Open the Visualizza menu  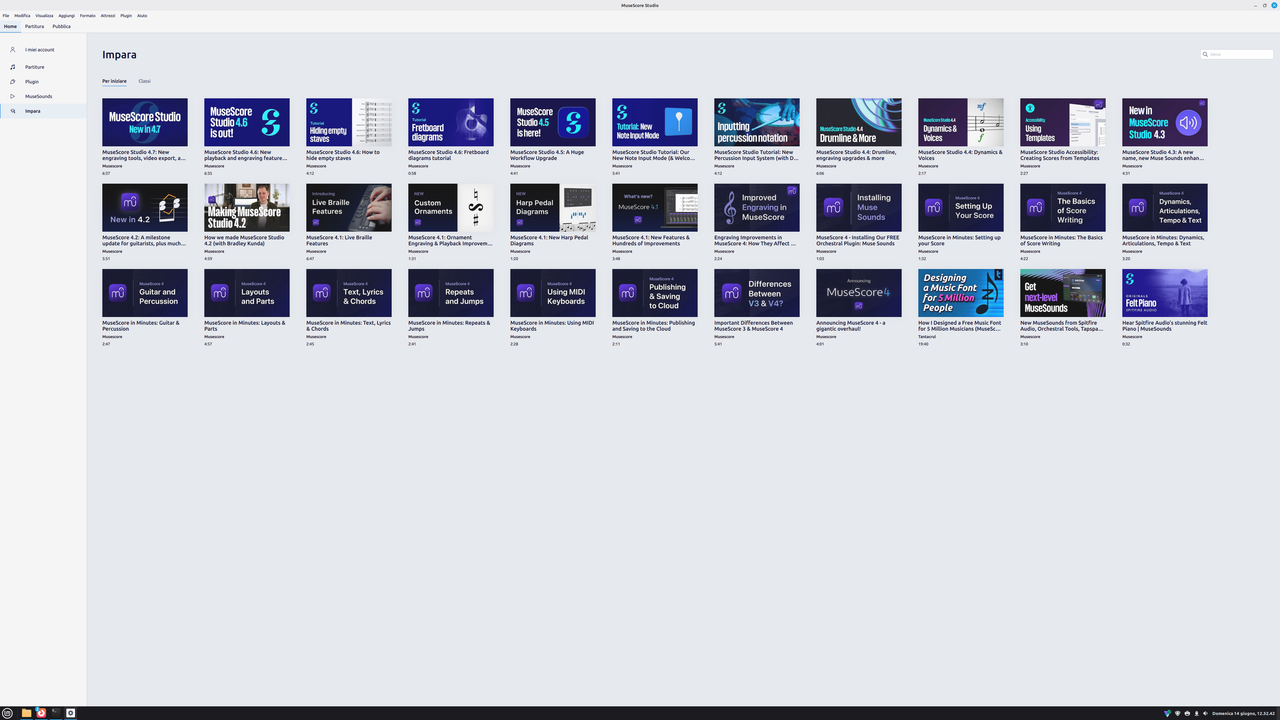pos(44,16)
